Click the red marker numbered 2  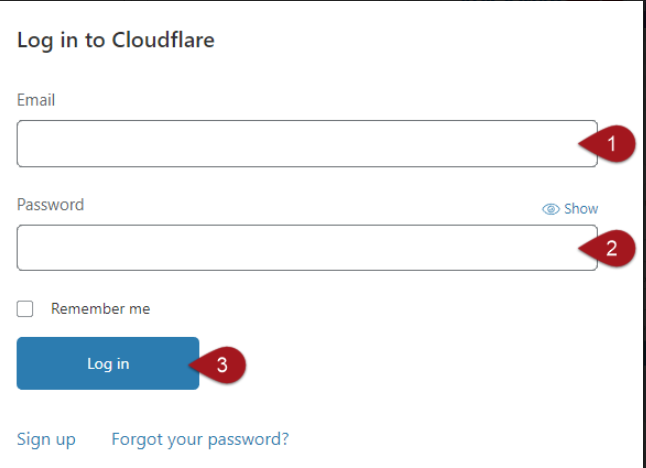611,248
